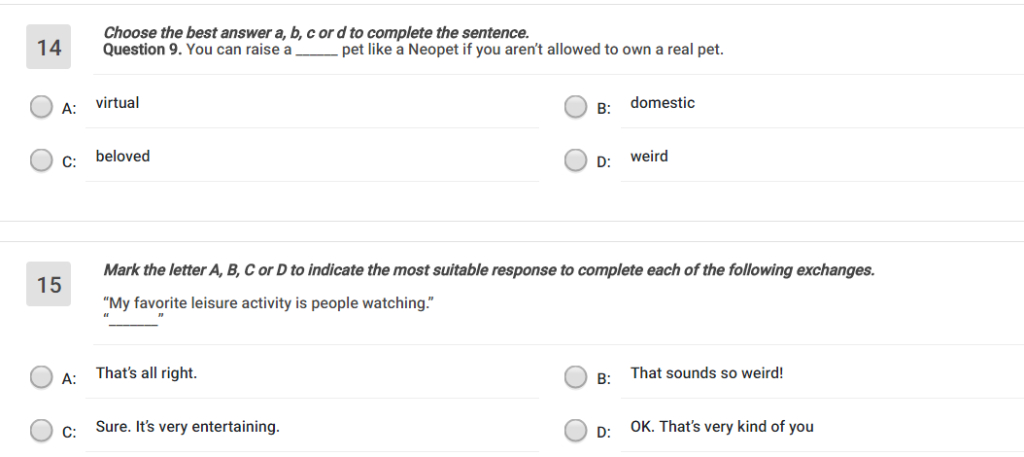Image resolution: width=1024 pixels, height=457 pixels.
Task: Select radio button B for question 15
Action: [x=575, y=377]
